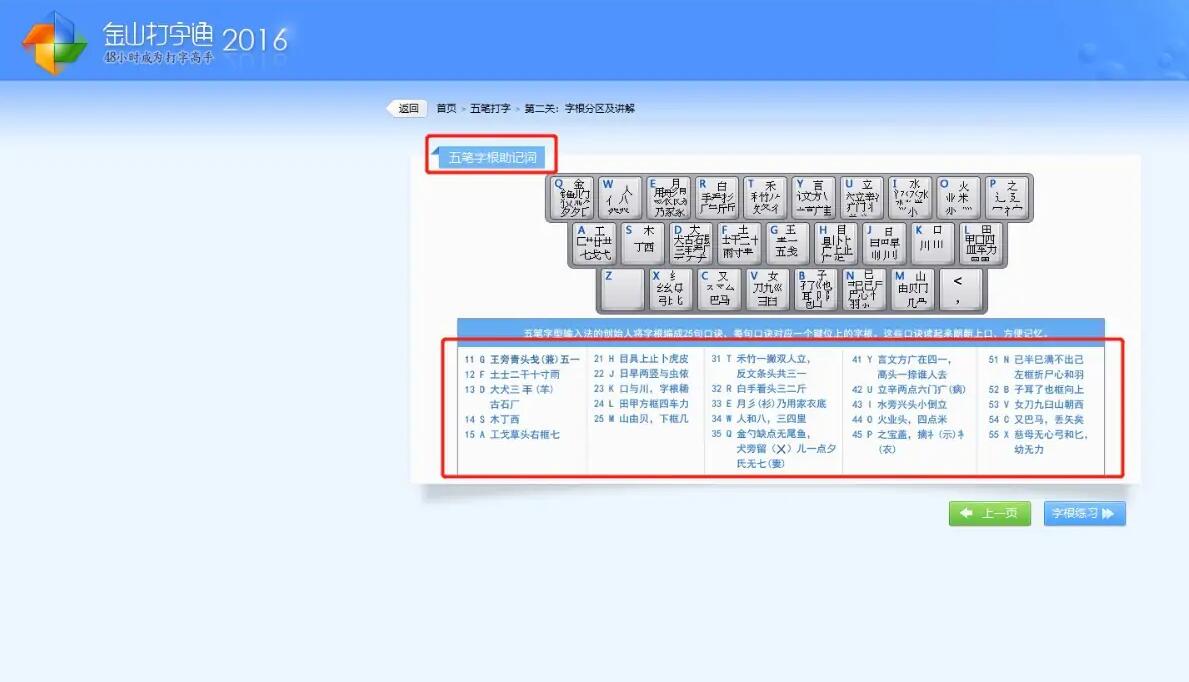Open the 五笔打字 breadcrumb link
The width and height of the screenshot is (1189, 682).
(490, 108)
